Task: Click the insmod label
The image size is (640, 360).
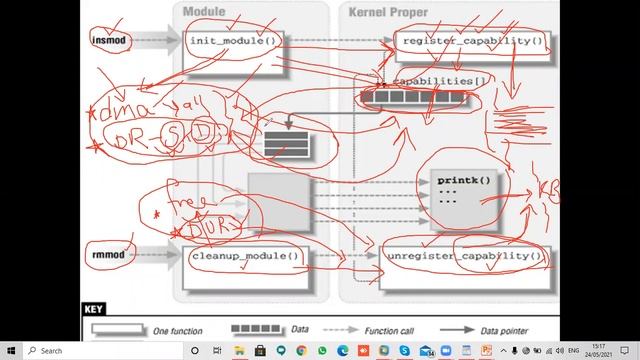Action: coord(109,40)
